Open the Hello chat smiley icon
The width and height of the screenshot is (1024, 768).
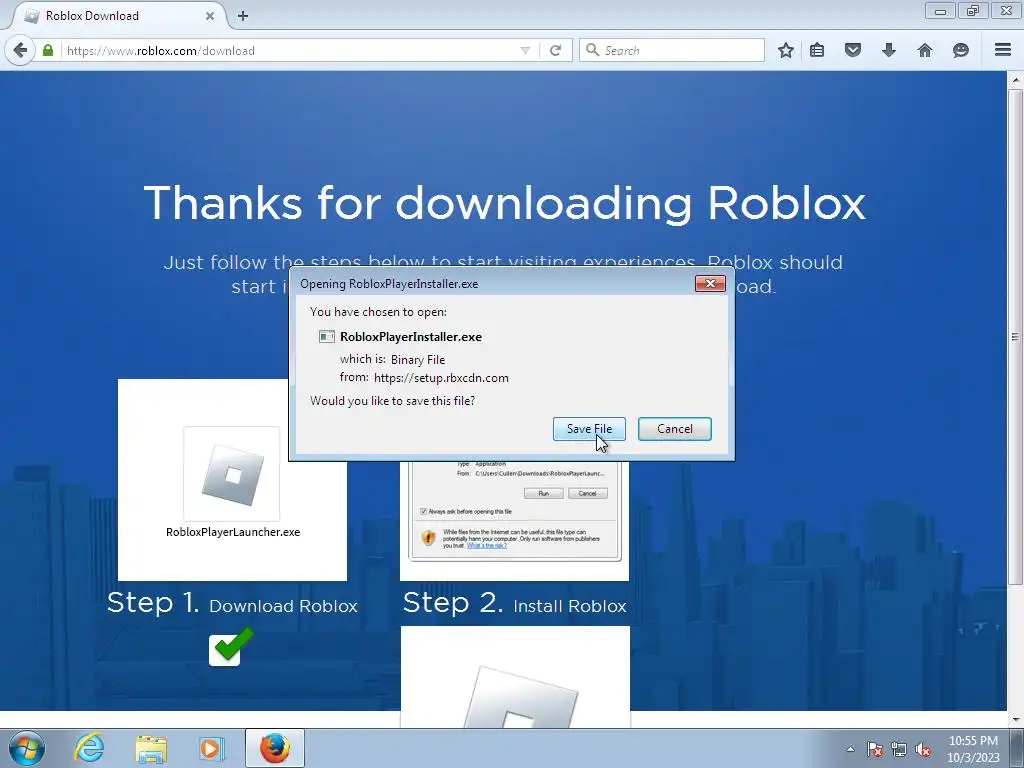point(961,50)
